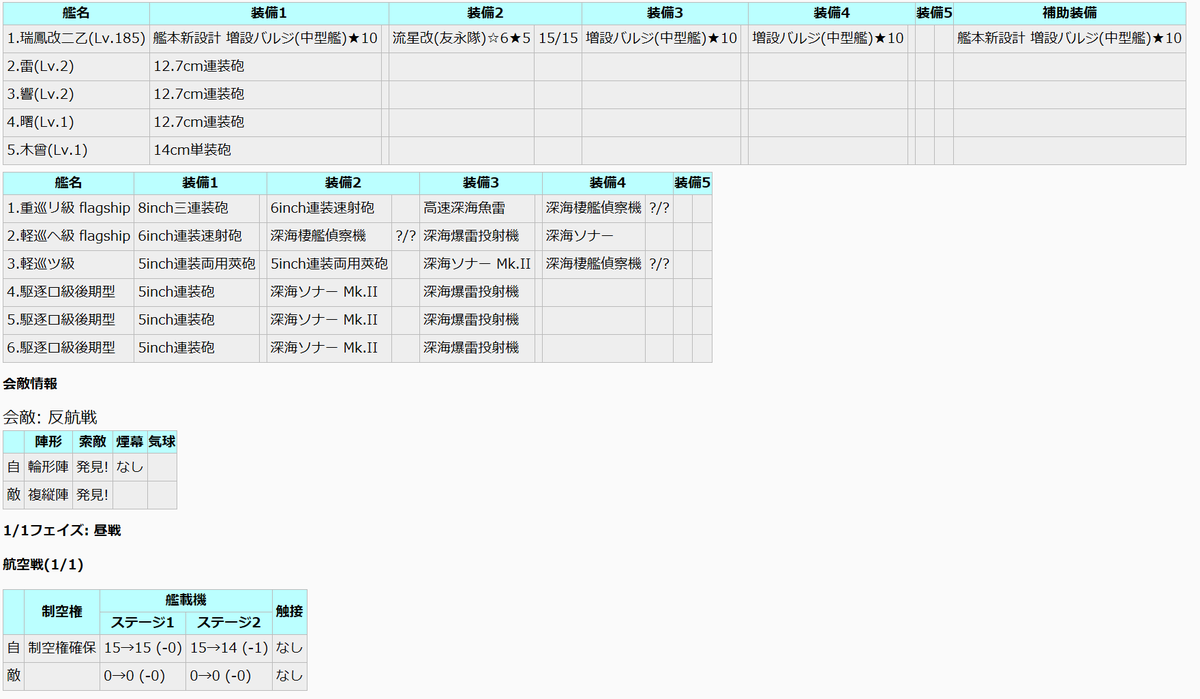Click the 索敵 column header
This screenshot has width=1200, height=699.
click(93, 441)
